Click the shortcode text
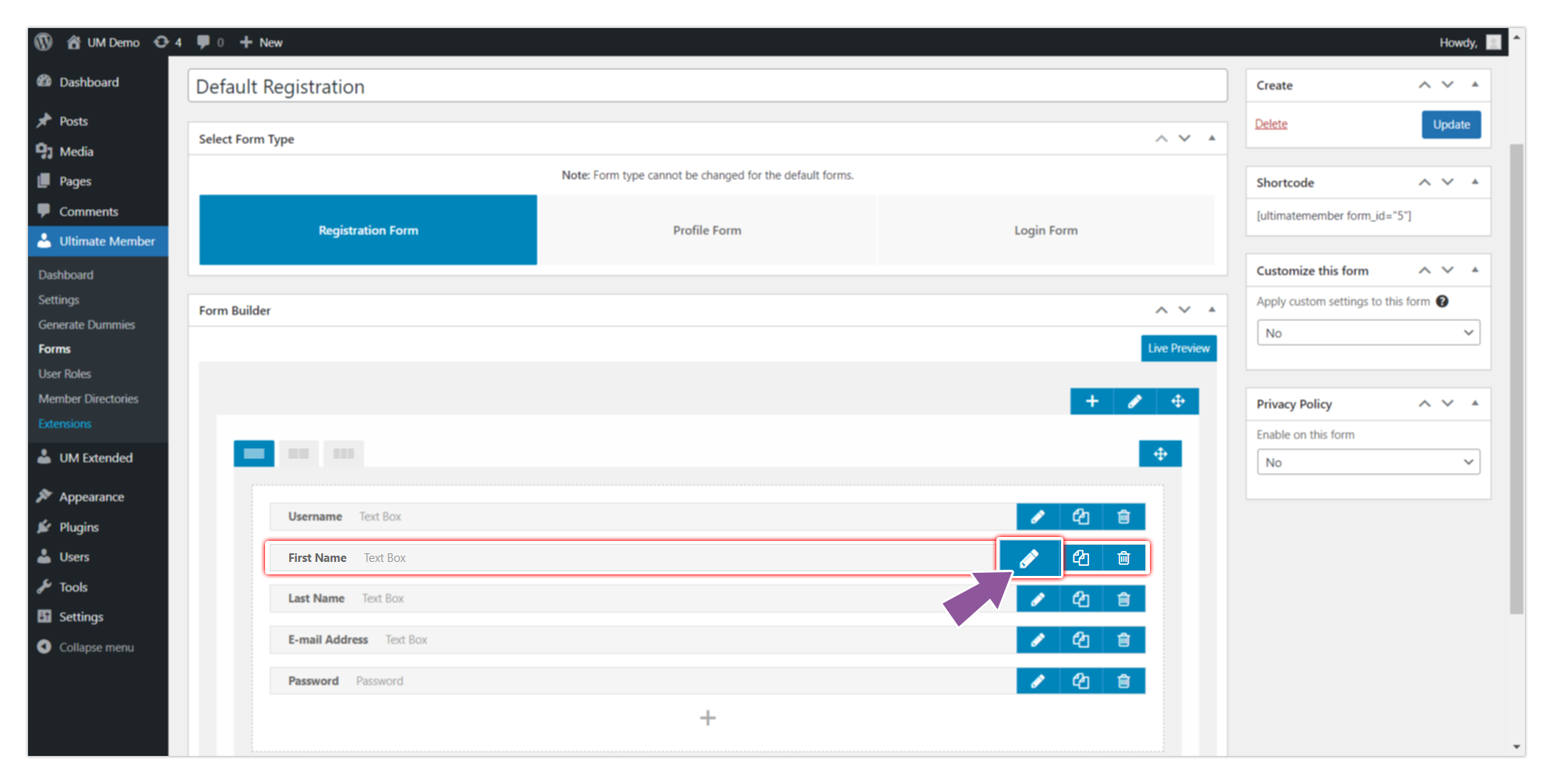The width and height of the screenshot is (1553, 784). (1333, 216)
